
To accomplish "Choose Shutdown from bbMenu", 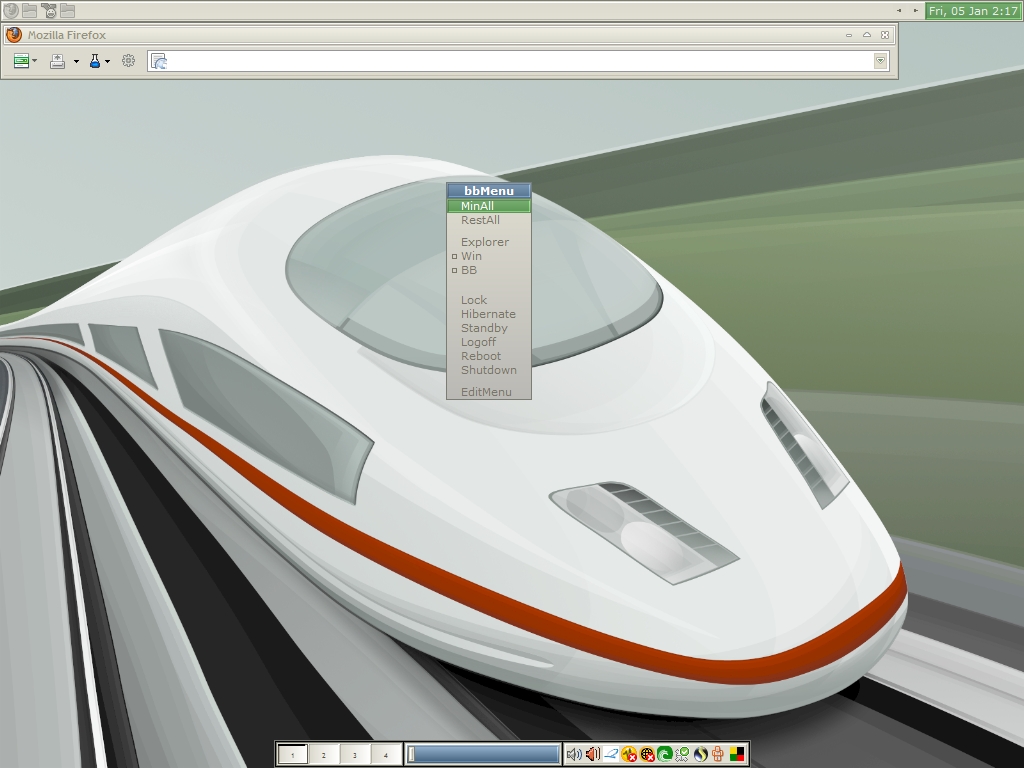I will point(488,370).
